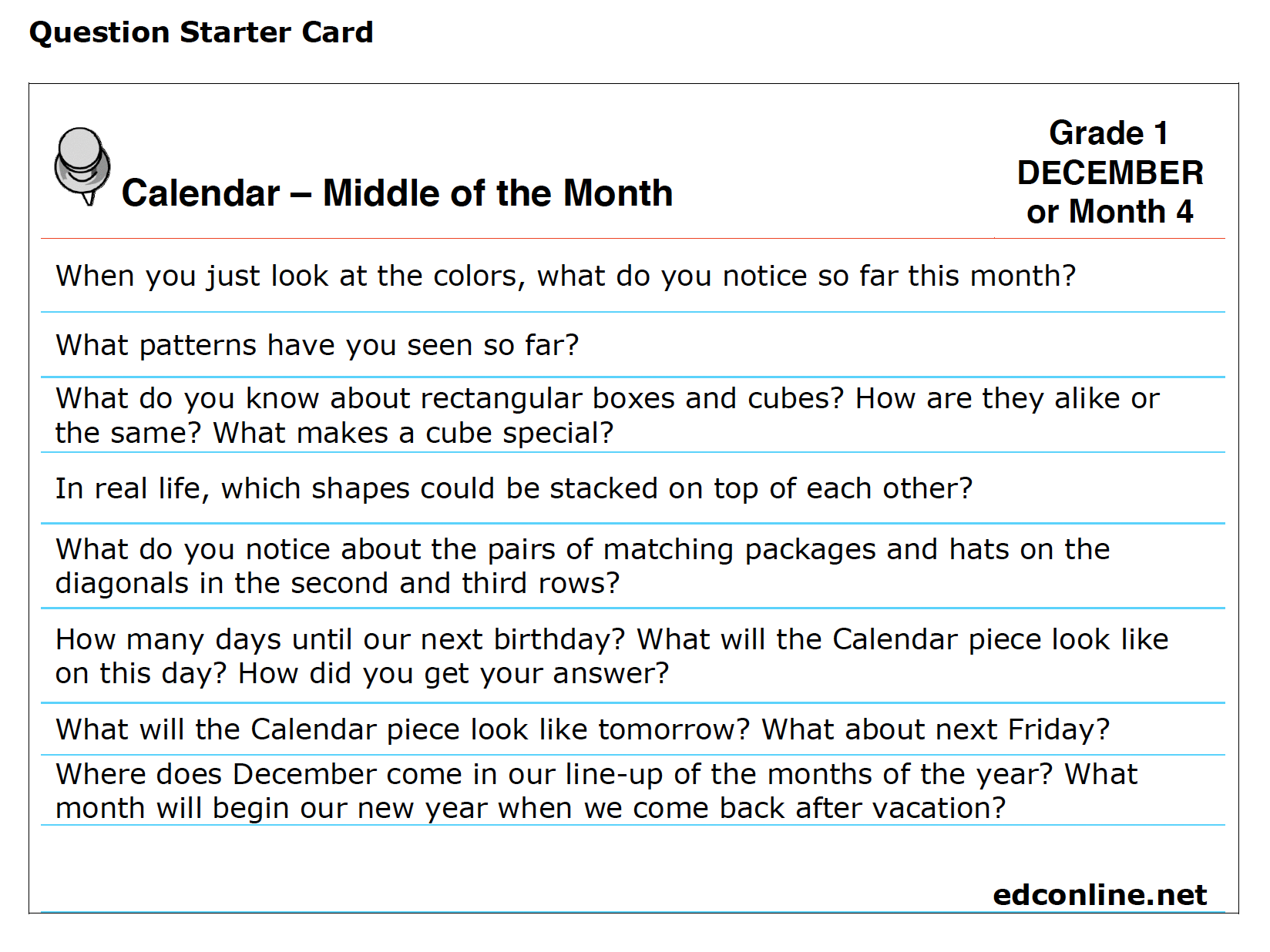The height and width of the screenshot is (952, 1270).
Task: Click the rectangular boxes and cubes question
Action: click(x=607, y=416)
